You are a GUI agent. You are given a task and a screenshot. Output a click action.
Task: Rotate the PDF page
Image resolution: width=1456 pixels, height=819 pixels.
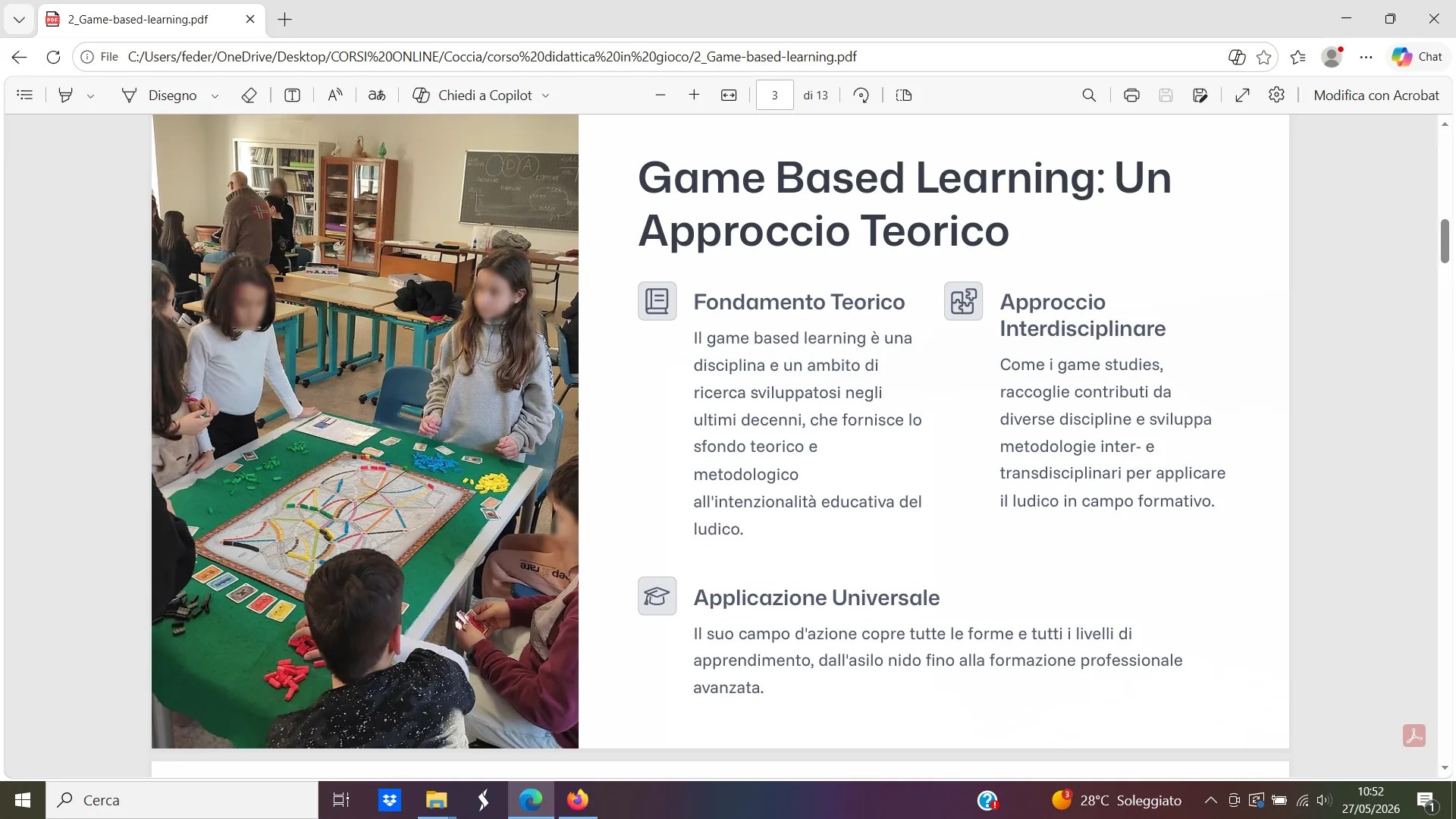[x=861, y=95]
